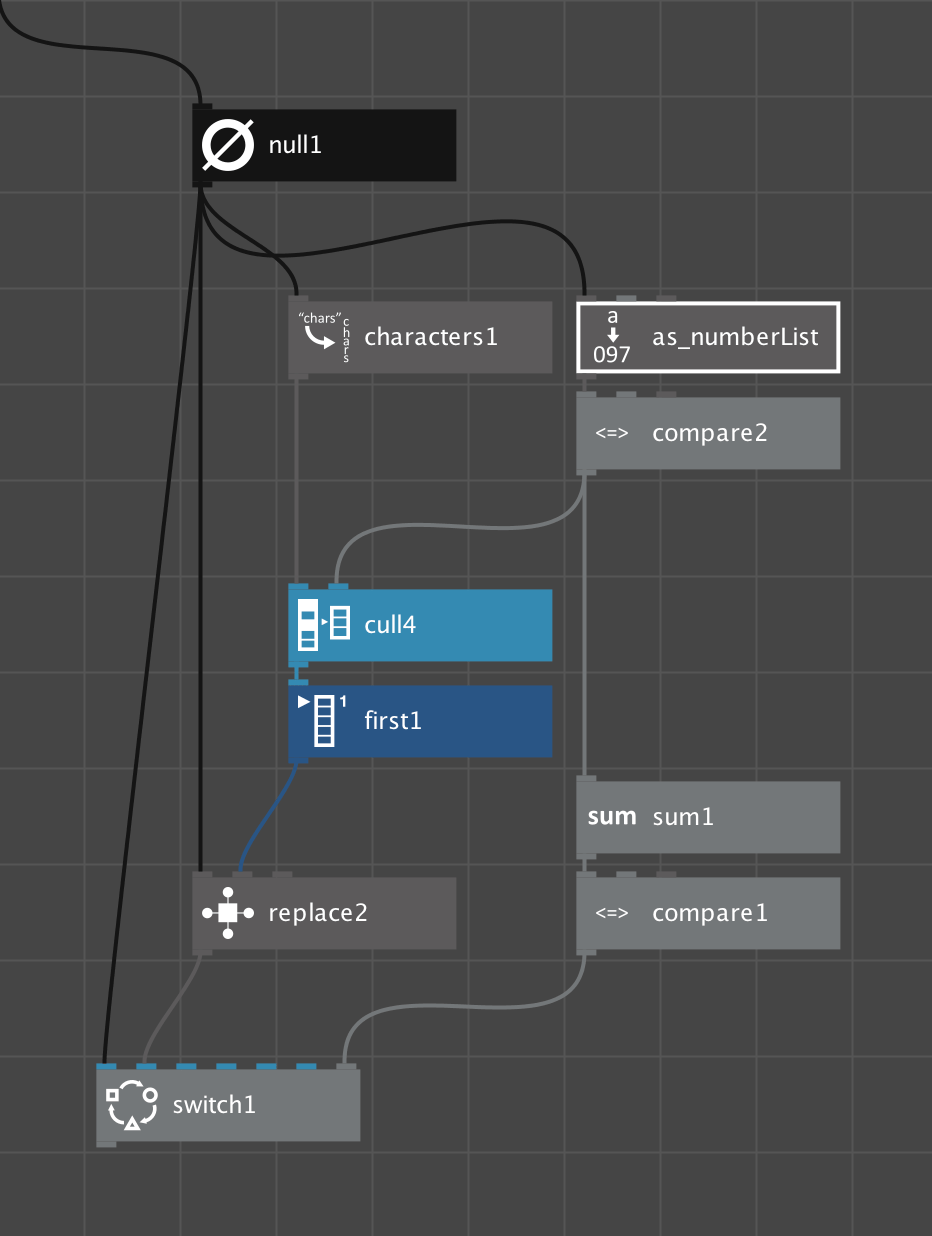Select the characters1 node label
This screenshot has width=932, height=1236.
pos(431,337)
